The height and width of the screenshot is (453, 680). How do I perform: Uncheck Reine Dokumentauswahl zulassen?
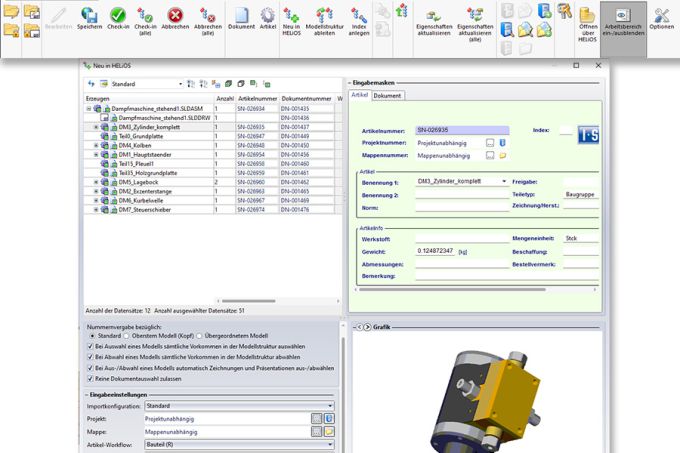pyautogui.click(x=88, y=378)
